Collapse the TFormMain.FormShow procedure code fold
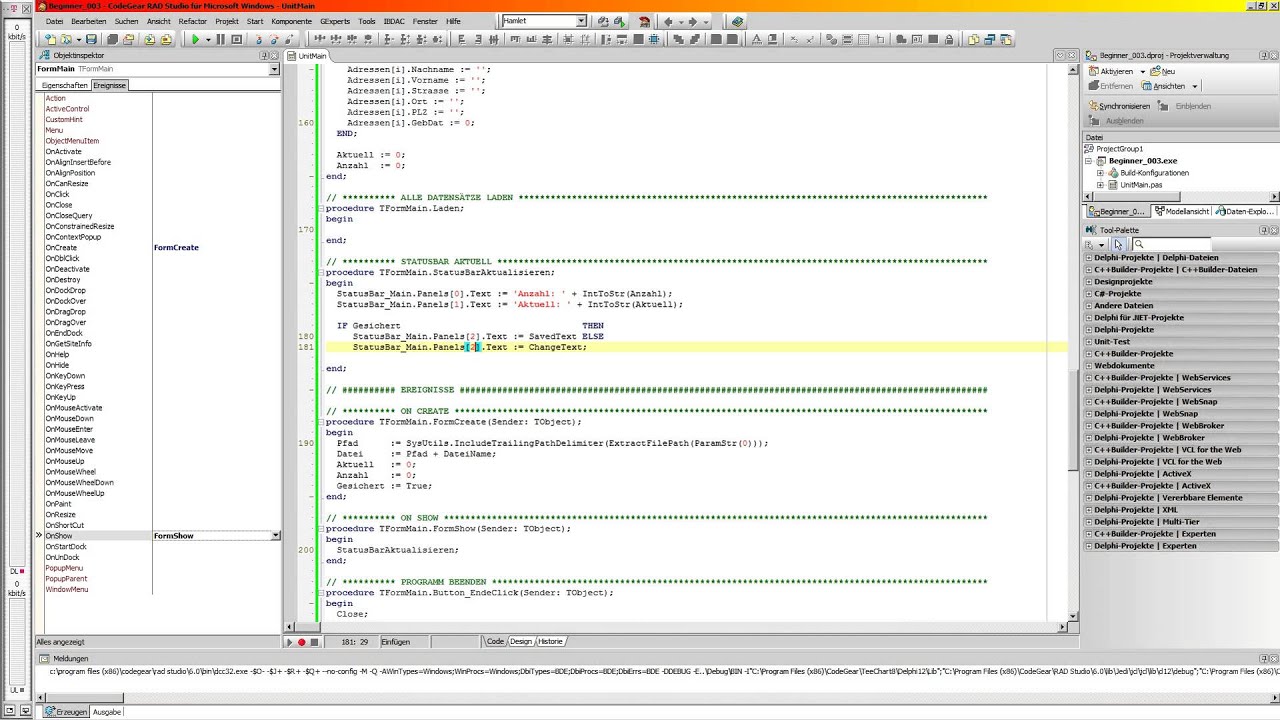Screen dimensions: 1280x720 (x=320, y=528)
